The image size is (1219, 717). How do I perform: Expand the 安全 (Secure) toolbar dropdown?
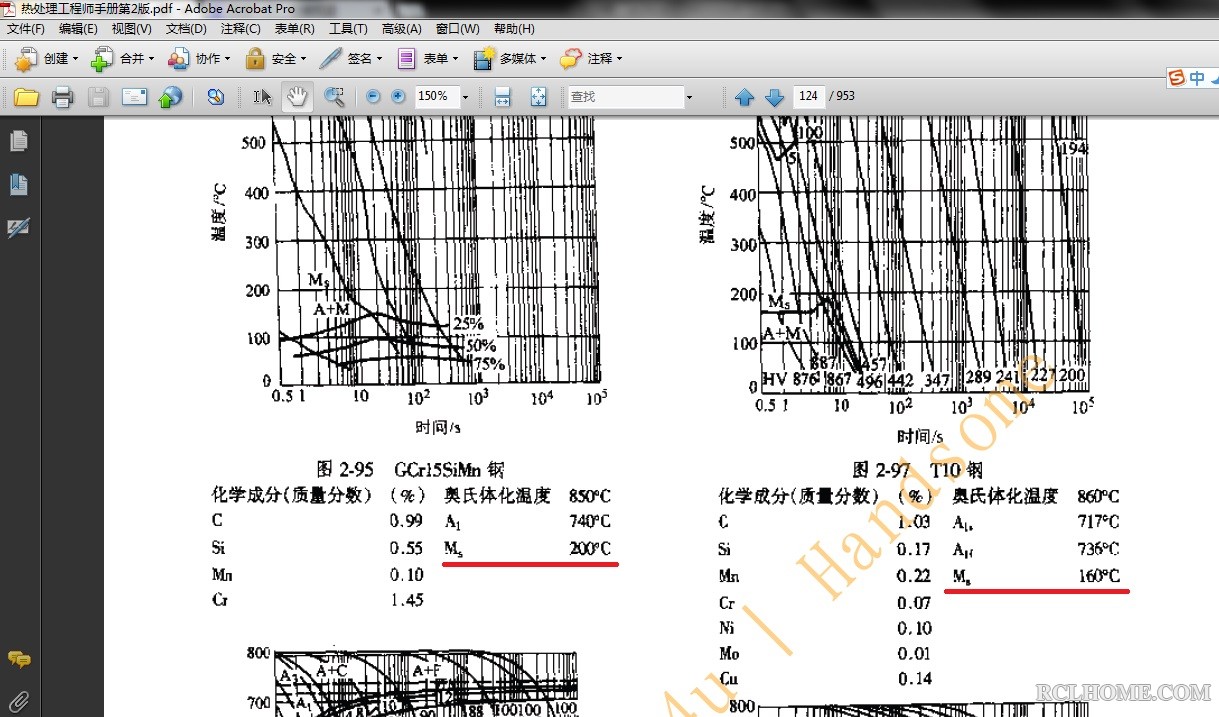[303, 59]
